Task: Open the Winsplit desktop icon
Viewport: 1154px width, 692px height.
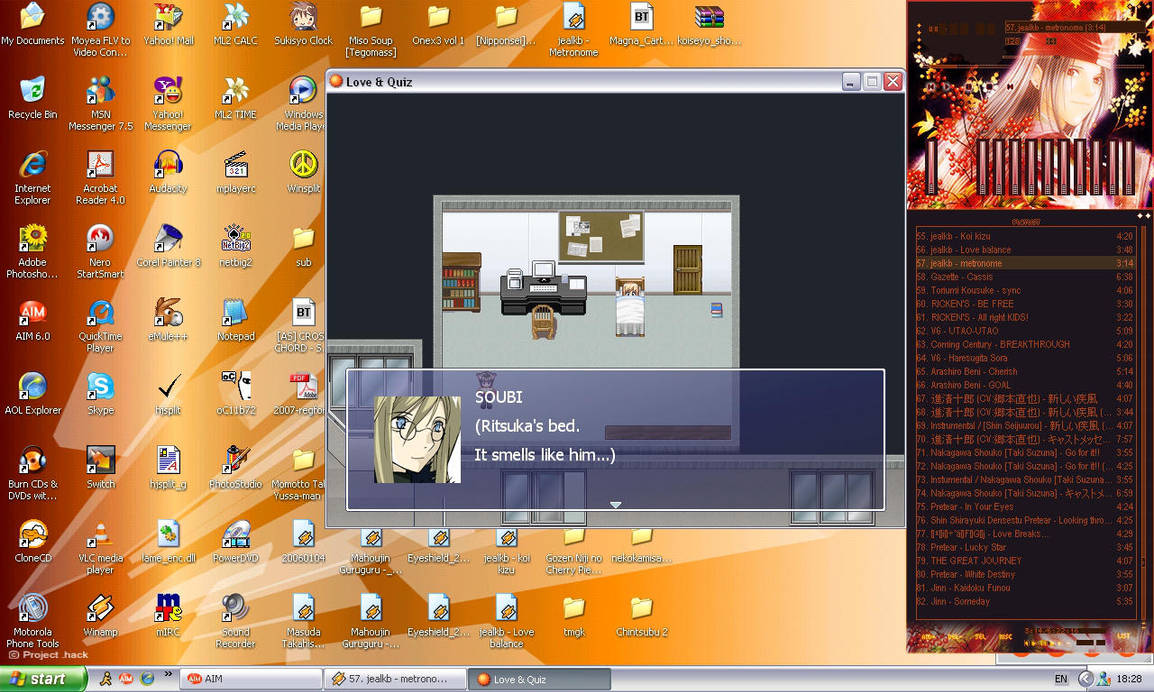Action: 303,171
